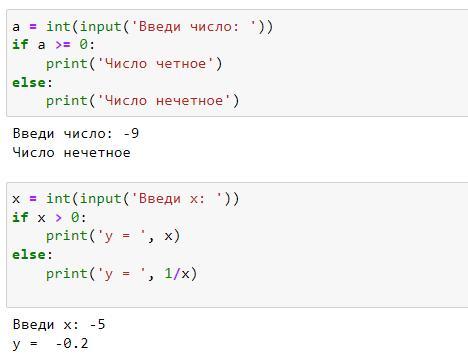This screenshot has height=361, width=468.
Task: Click the '0' after 'x >' in second cell
Action: [x=75, y=218]
